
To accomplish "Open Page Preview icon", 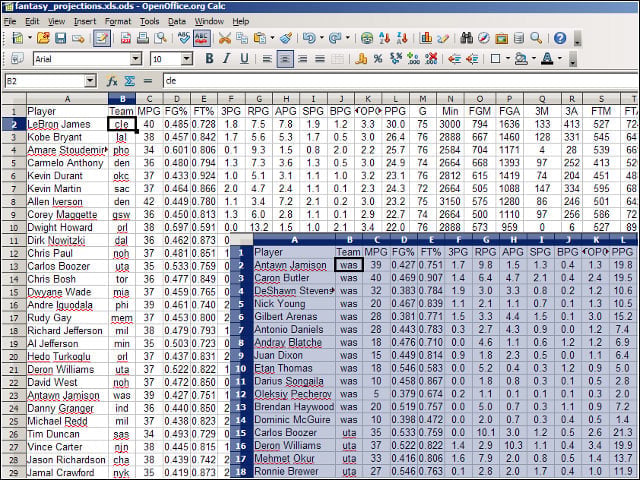I will (160, 38).
